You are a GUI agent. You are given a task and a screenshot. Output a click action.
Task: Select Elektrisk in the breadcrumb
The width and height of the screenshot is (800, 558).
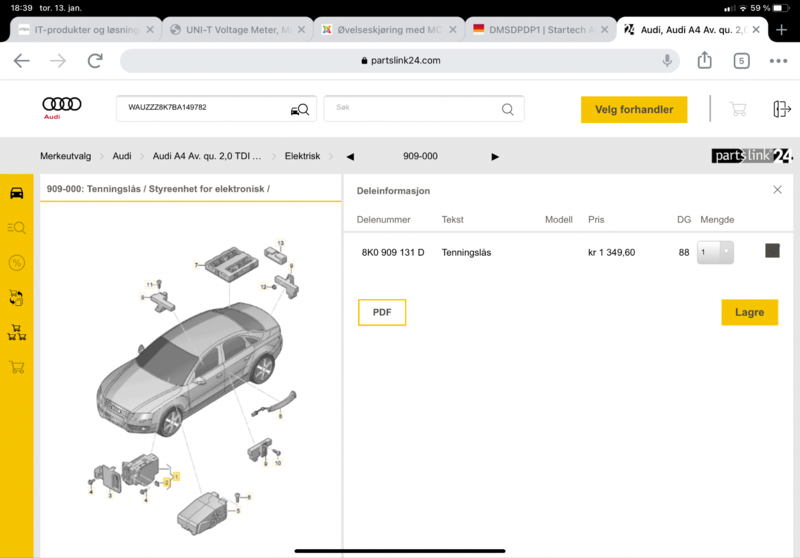(302, 157)
